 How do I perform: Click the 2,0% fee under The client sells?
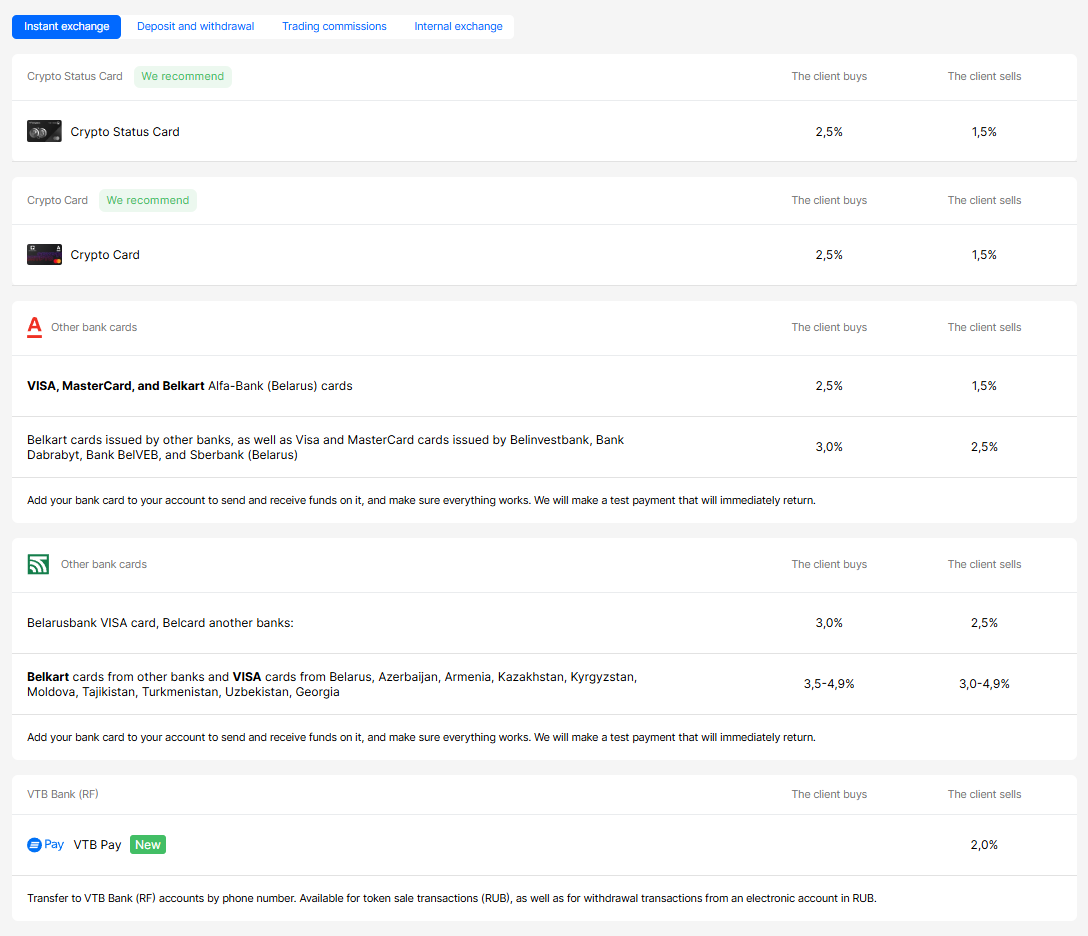(x=984, y=844)
